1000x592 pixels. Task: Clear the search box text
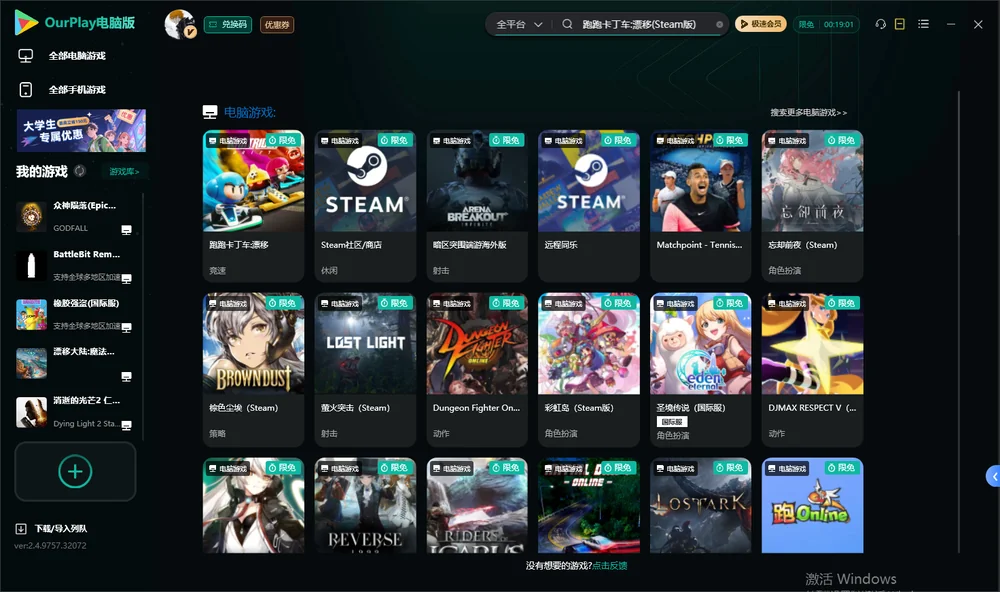719,25
